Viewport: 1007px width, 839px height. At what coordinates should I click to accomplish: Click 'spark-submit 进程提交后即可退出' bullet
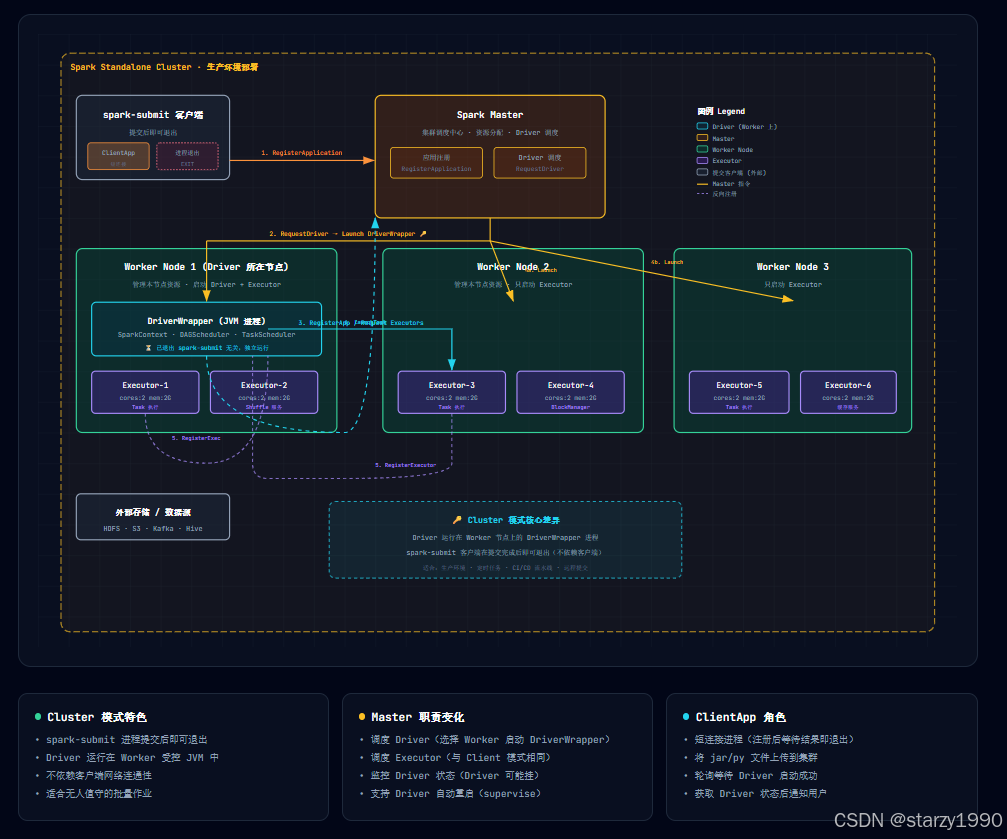pos(127,740)
